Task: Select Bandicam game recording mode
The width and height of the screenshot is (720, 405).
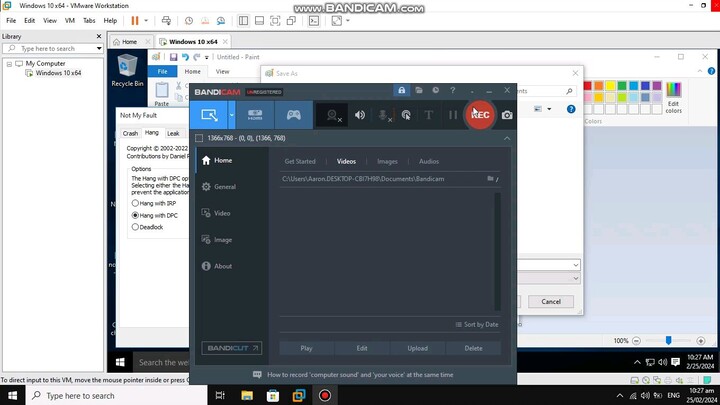Action: (294, 115)
